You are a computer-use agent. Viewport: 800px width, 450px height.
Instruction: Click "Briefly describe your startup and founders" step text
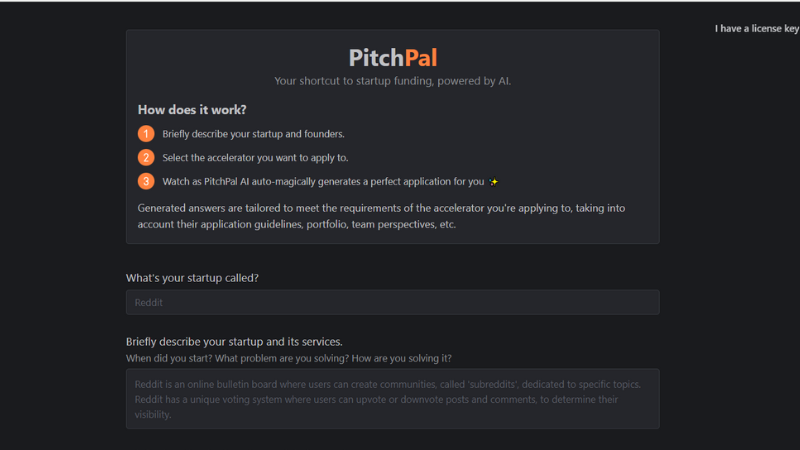point(254,134)
